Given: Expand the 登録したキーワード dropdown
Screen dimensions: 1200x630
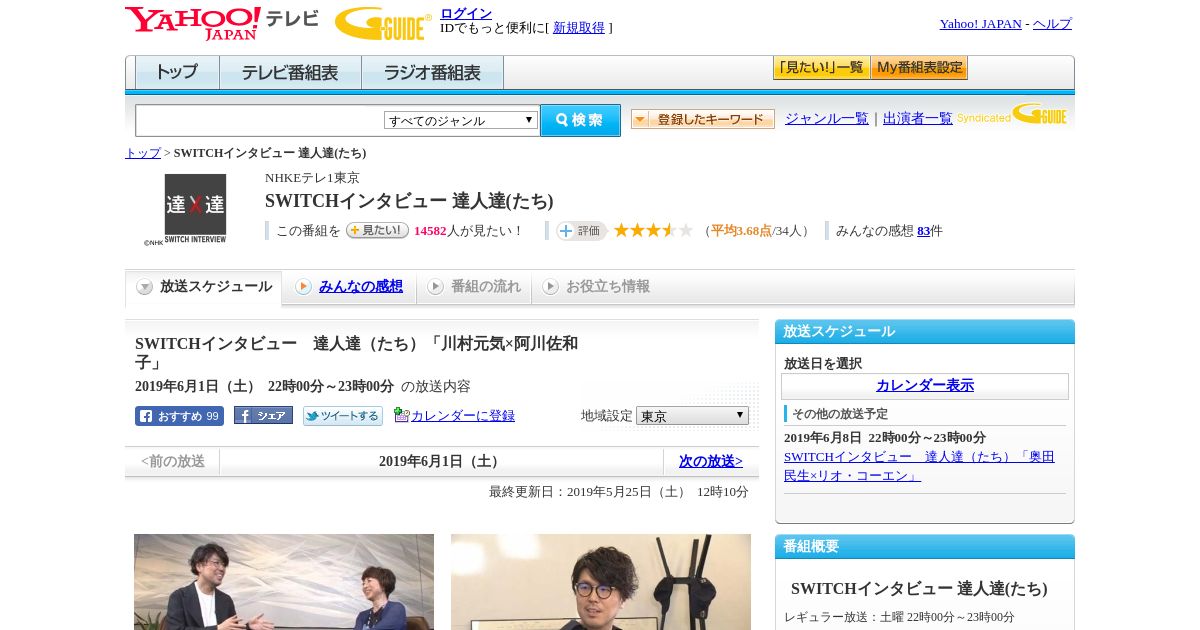Looking at the screenshot, I should click(703, 119).
